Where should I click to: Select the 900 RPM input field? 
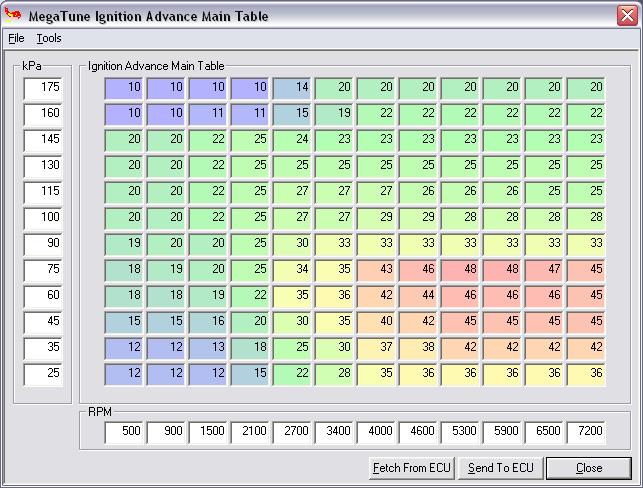pyautogui.click(x=166, y=432)
